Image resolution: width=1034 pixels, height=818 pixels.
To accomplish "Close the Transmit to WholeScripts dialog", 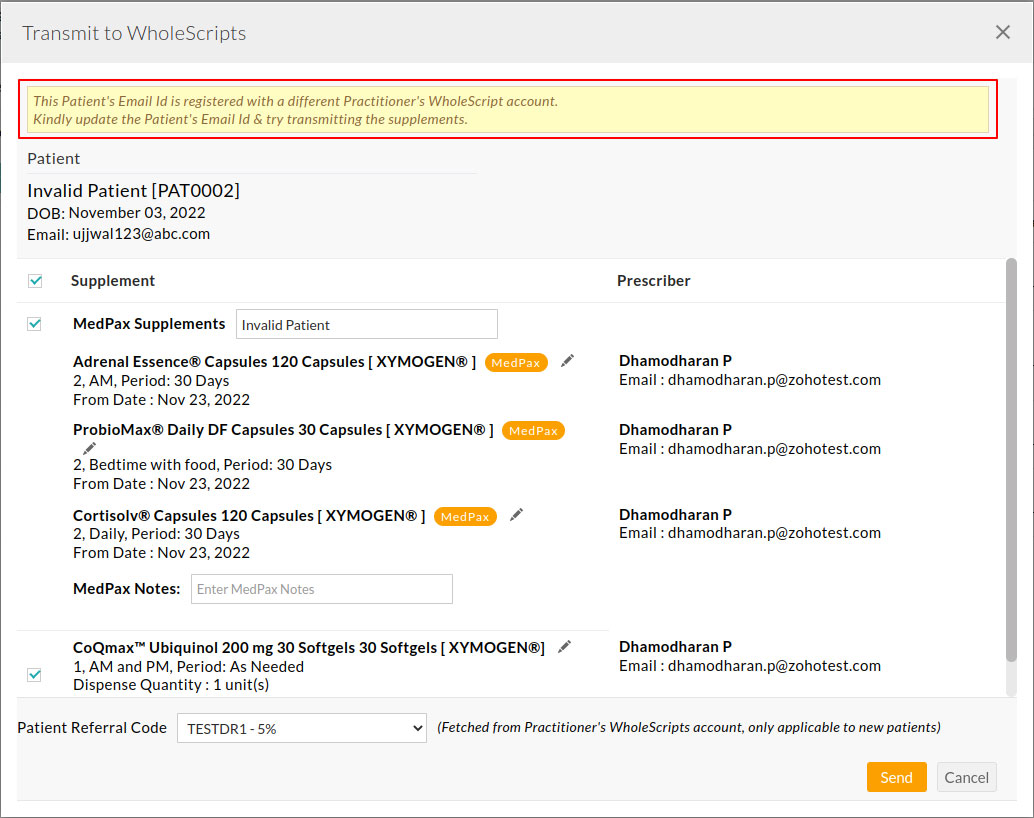I will tap(1002, 31).
